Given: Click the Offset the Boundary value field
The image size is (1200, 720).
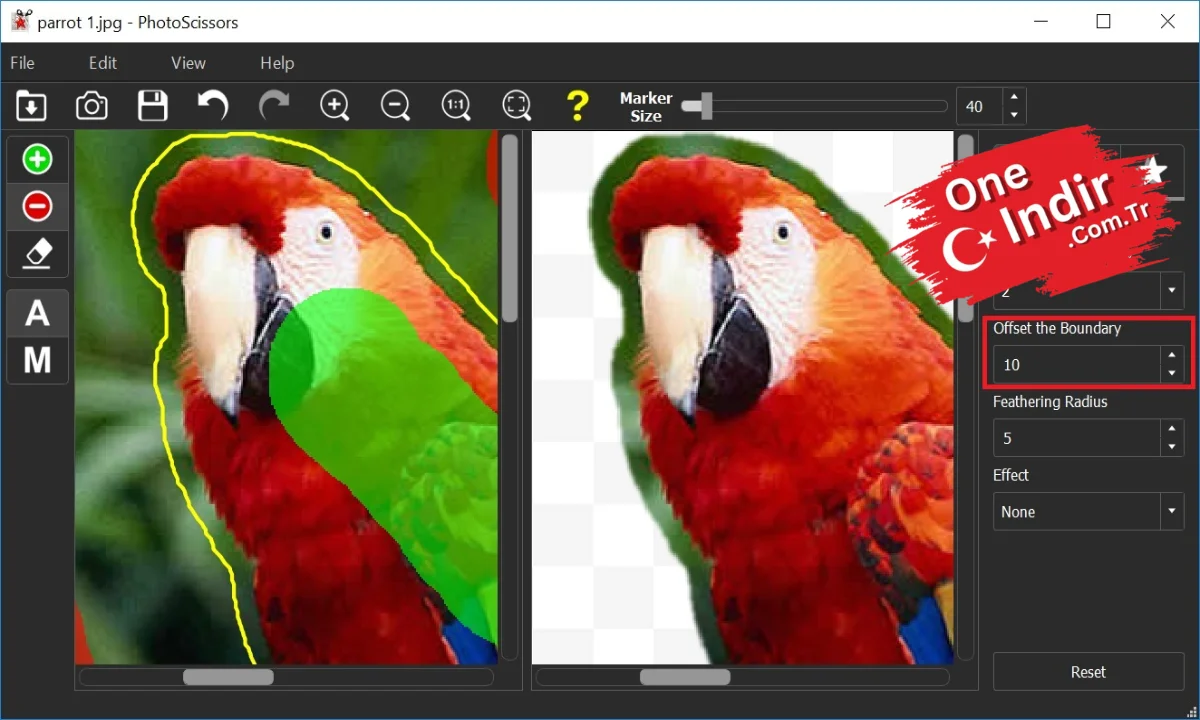Looking at the screenshot, I should click(x=1077, y=365).
